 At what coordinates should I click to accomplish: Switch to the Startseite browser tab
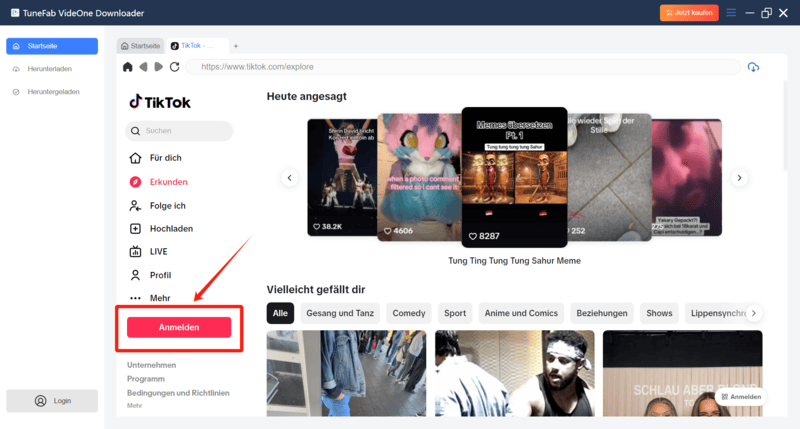[140, 46]
